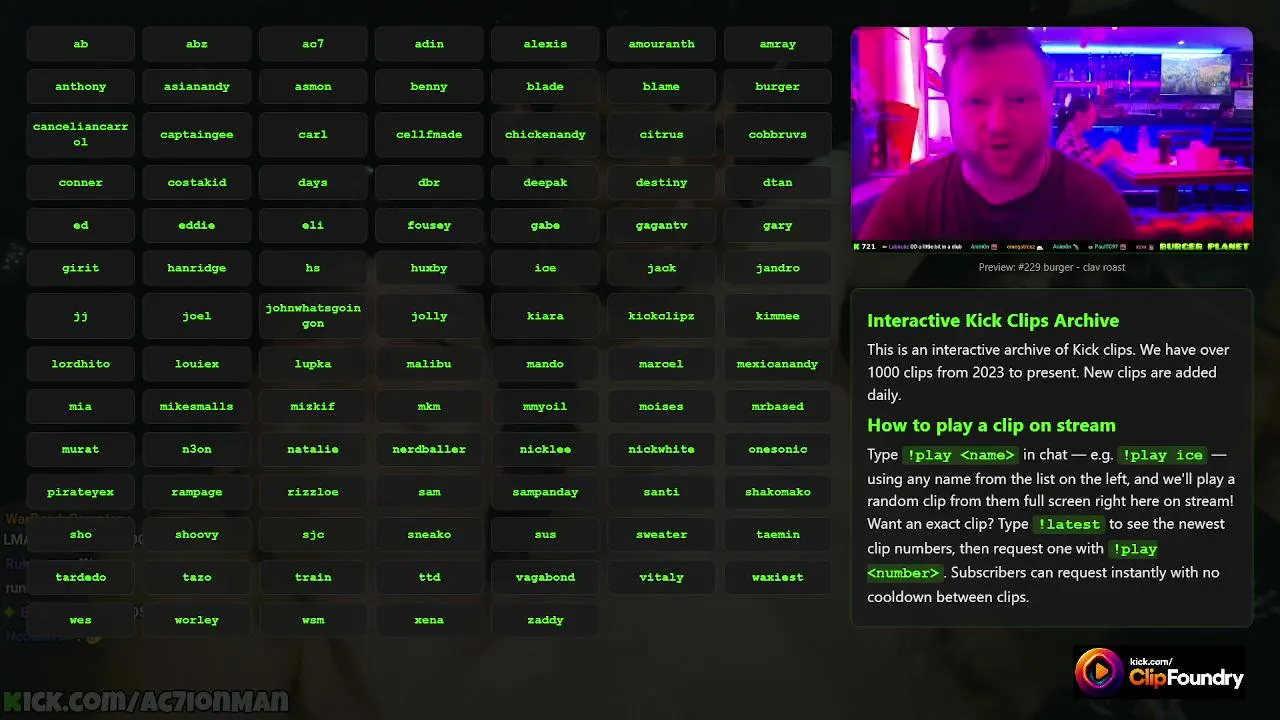This screenshot has height=720, width=1280.
Task: Click the "Preview: #229 burger - clav roast" caption
Action: point(1052,267)
